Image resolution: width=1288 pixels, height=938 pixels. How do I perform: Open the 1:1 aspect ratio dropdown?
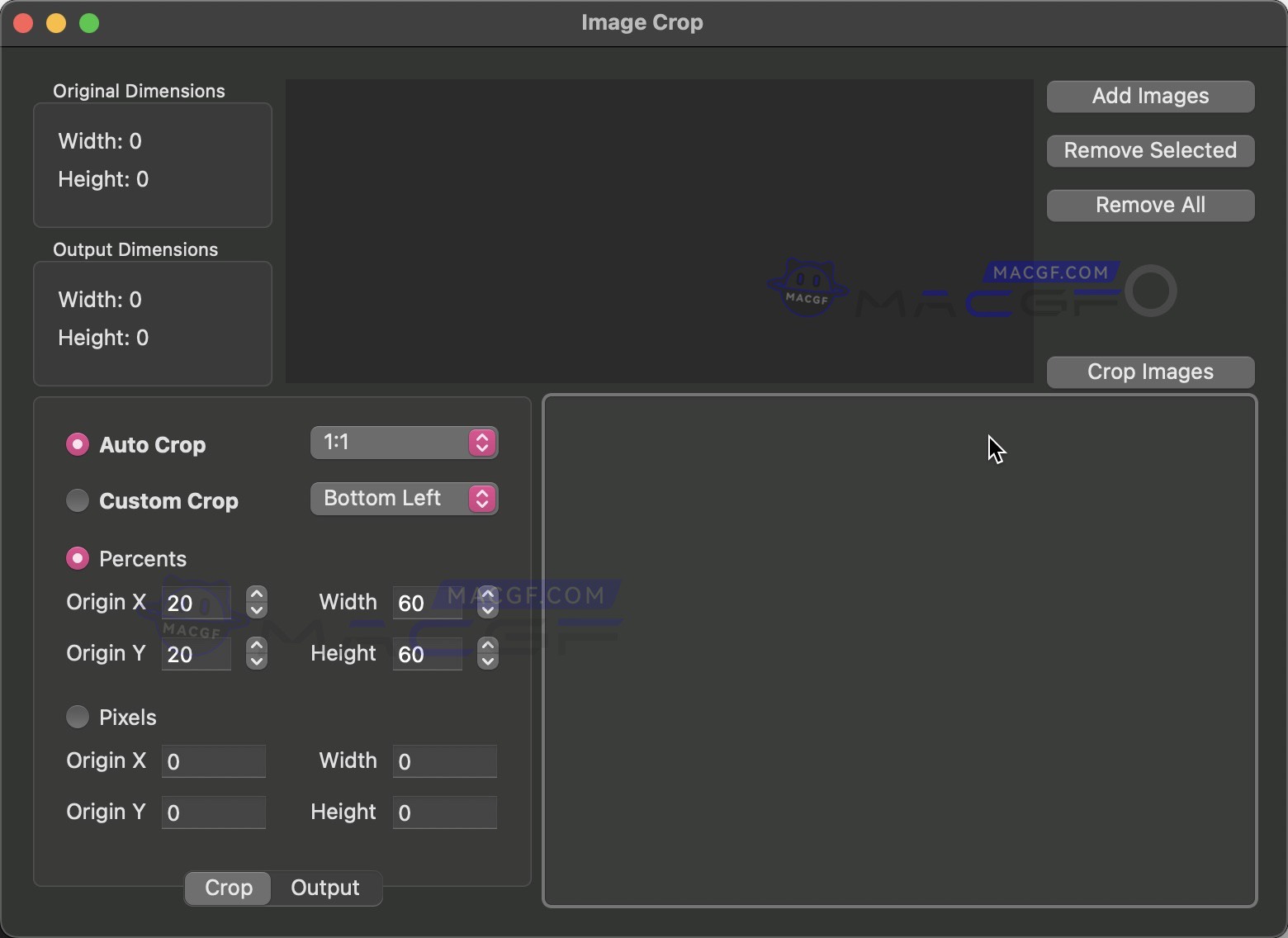click(404, 443)
